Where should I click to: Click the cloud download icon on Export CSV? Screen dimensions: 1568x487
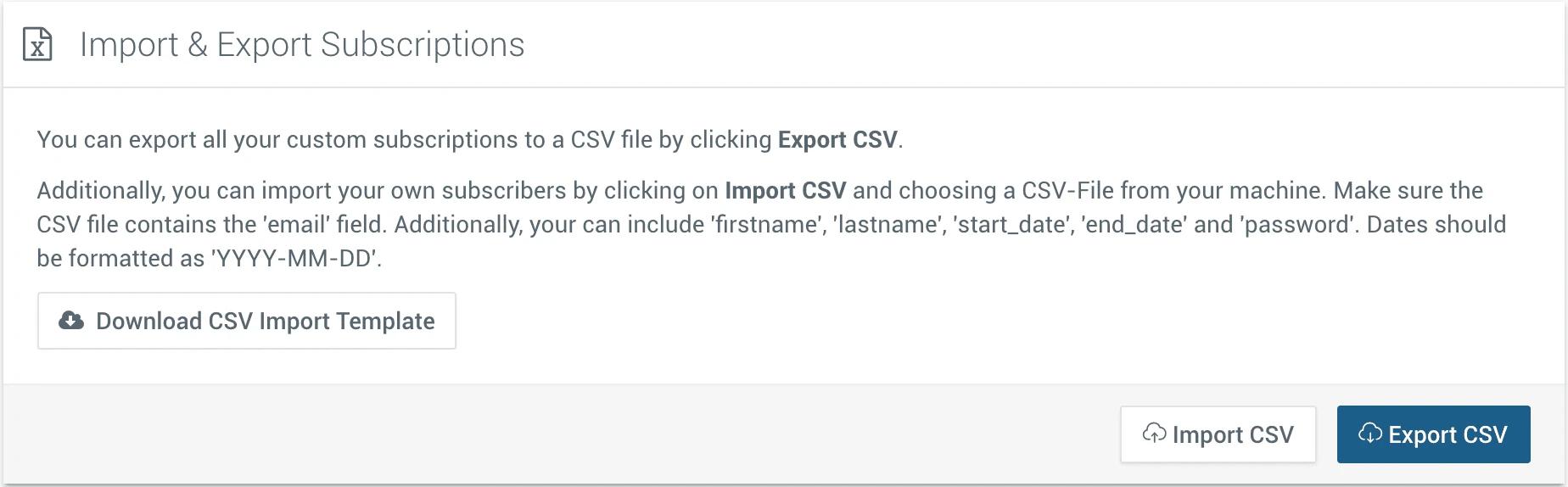pyautogui.click(x=1369, y=434)
